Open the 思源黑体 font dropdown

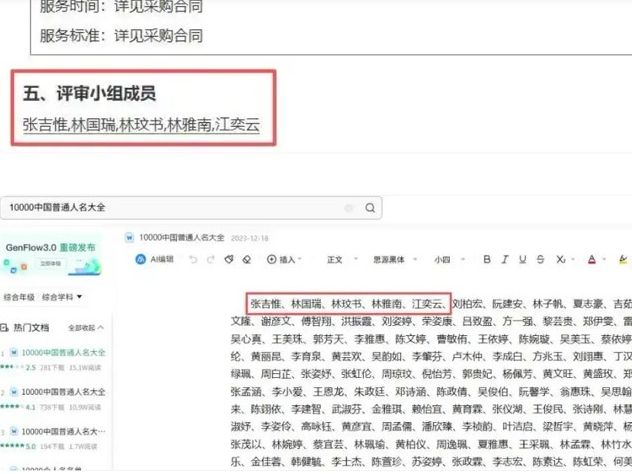point(389,259)
